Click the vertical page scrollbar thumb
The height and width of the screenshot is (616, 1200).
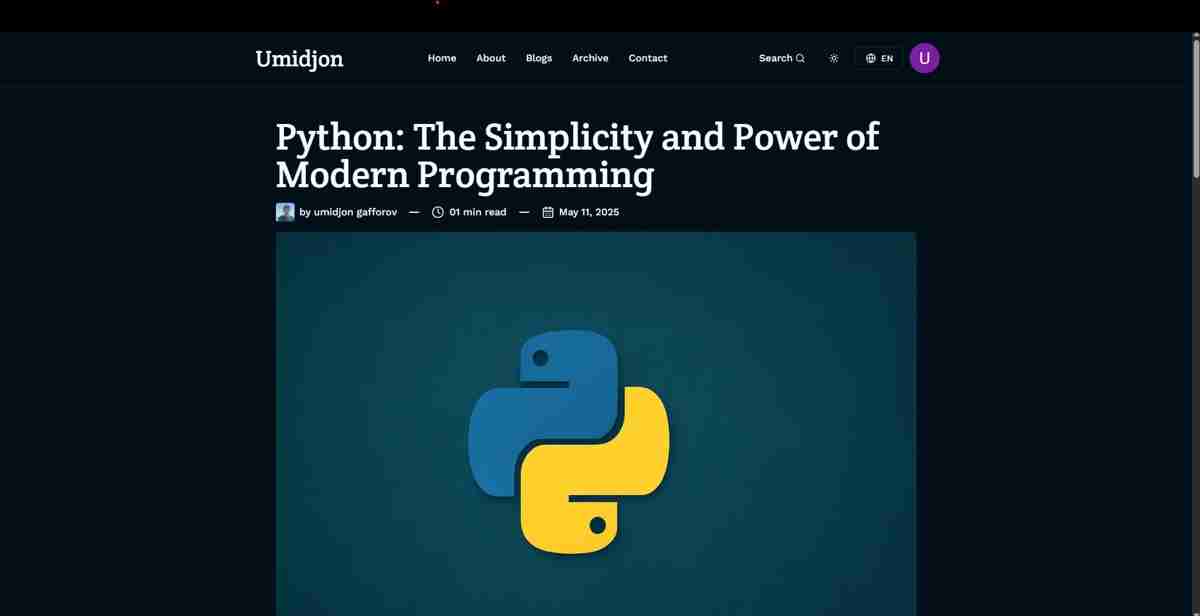(1195, 105)
